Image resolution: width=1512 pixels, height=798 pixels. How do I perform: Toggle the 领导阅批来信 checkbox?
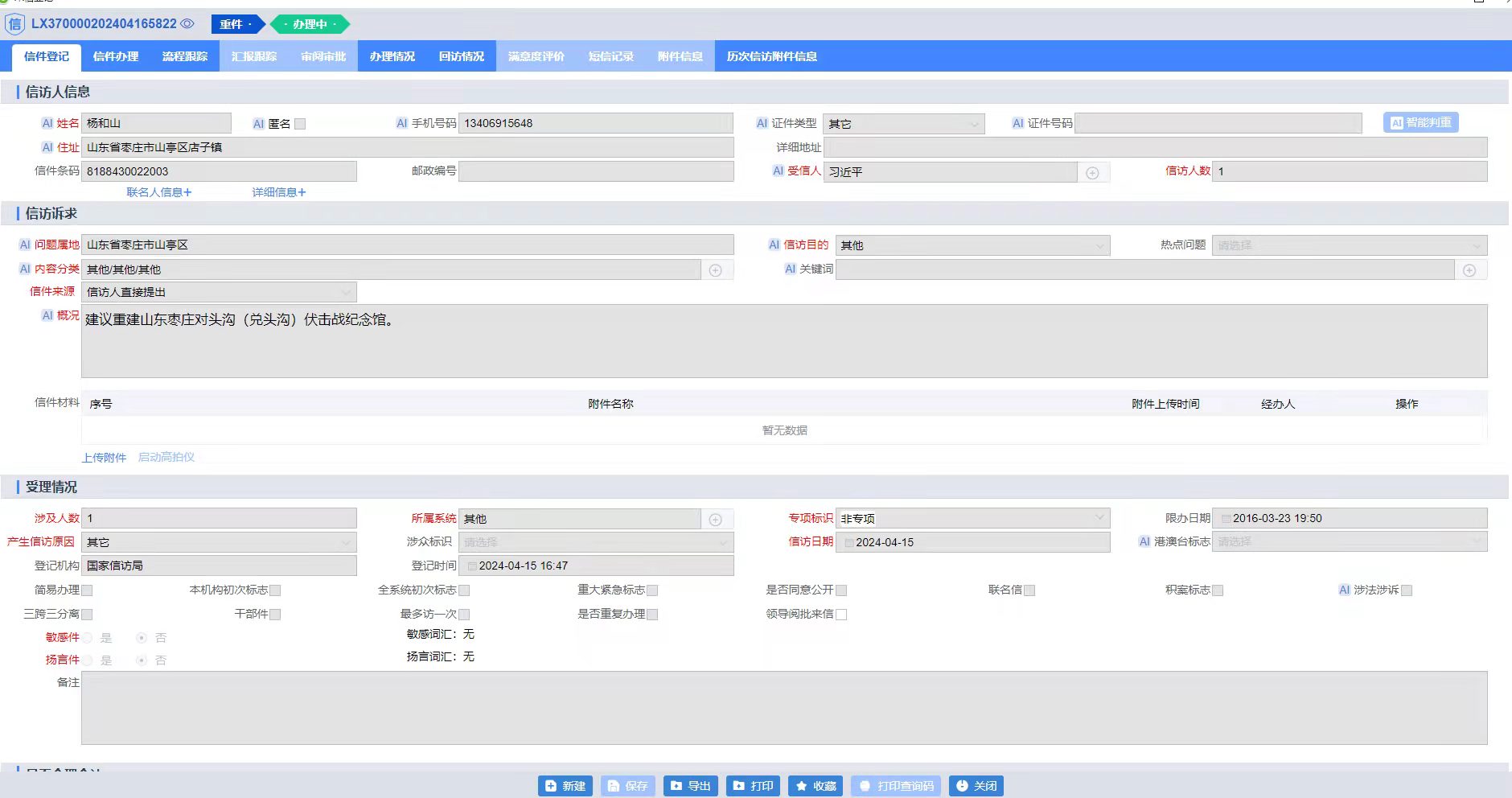(x=841, y=615)
